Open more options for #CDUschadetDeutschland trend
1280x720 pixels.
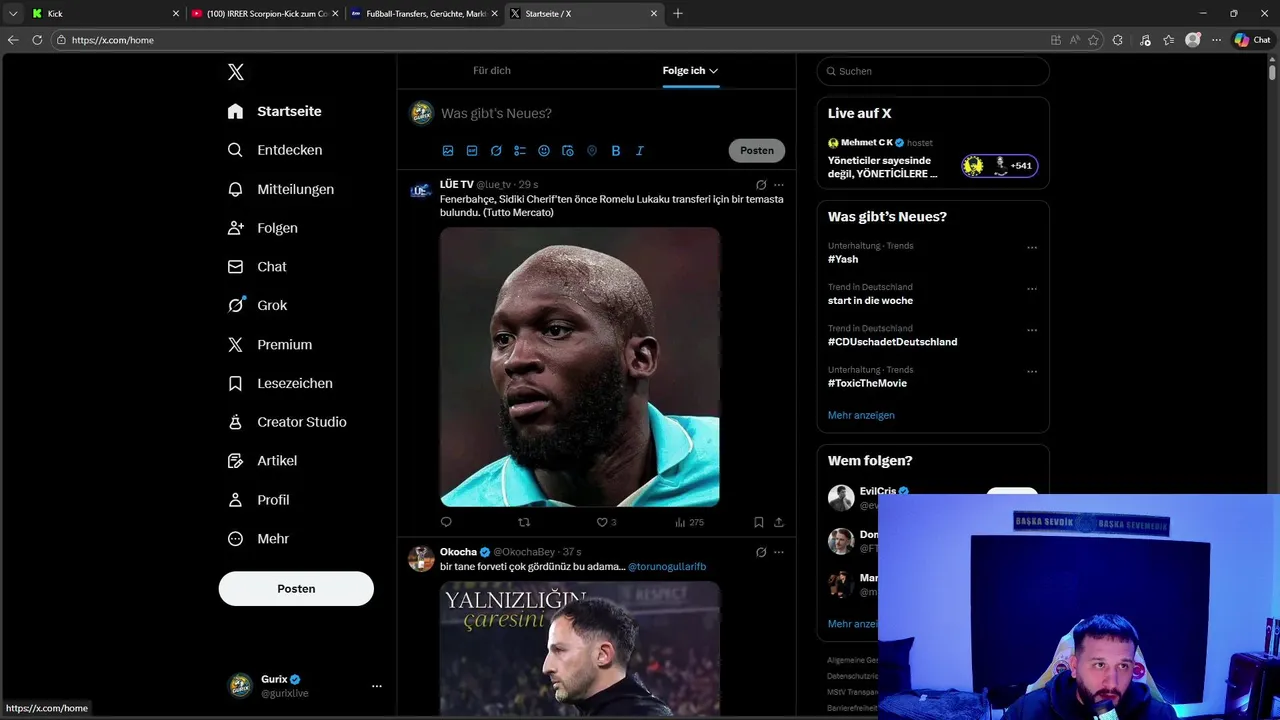[x=1032, y=330]
